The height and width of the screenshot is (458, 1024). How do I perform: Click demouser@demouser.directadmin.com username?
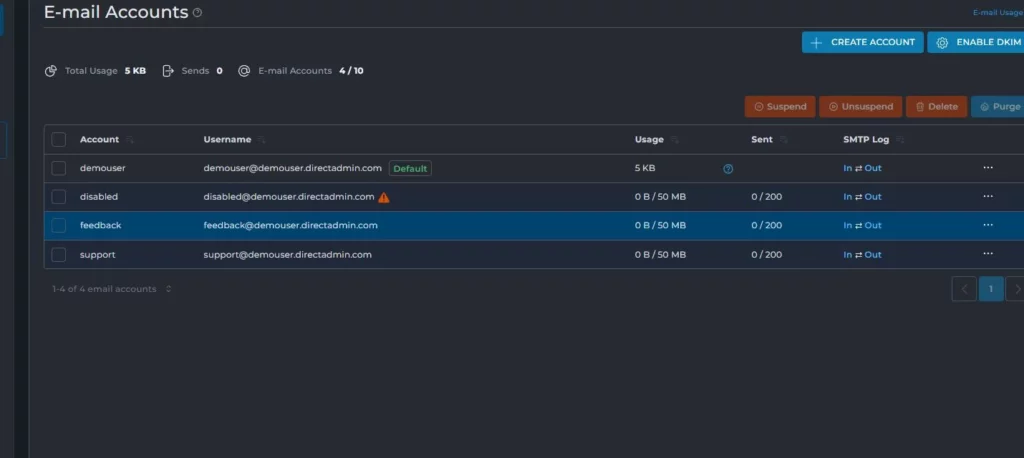coord(293,168)
